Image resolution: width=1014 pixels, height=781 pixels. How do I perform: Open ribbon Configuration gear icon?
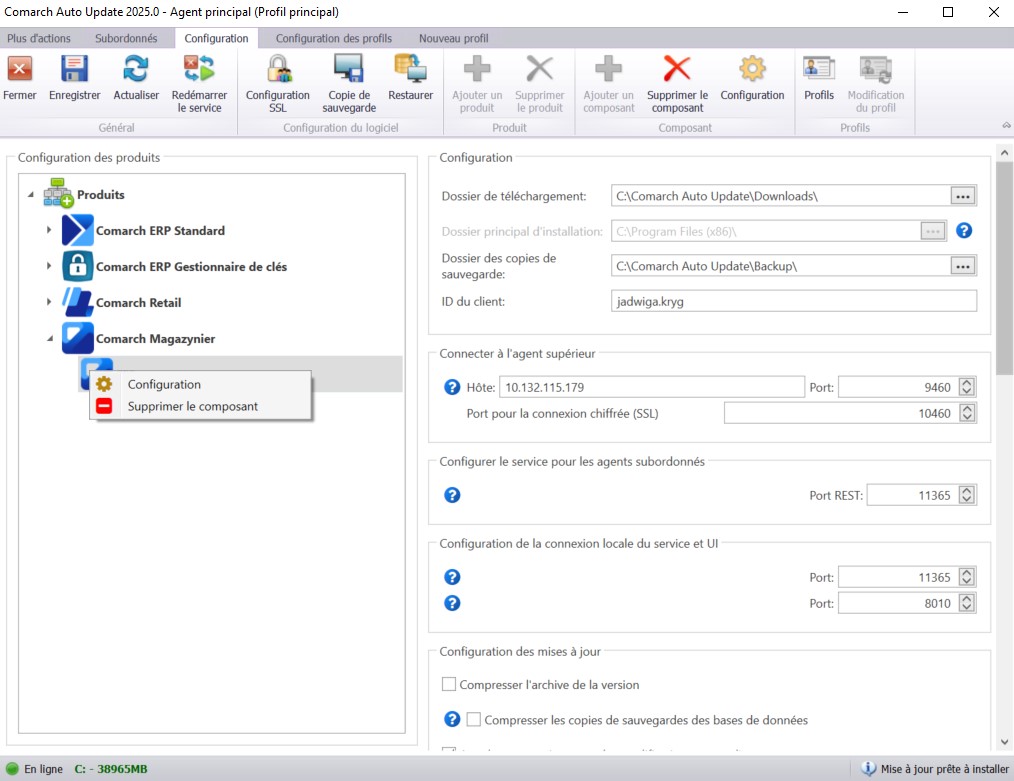(753, 69)
